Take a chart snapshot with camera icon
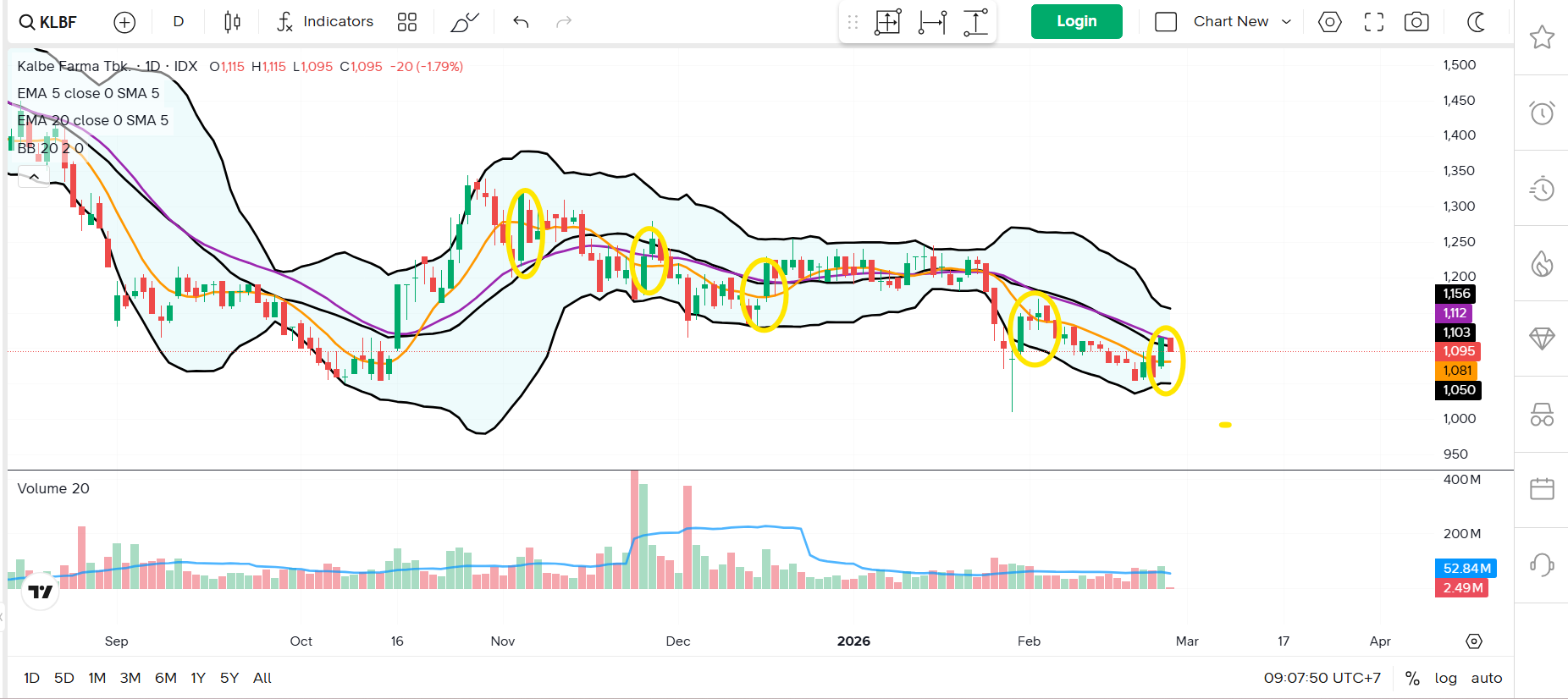 tap(1416, 22)
